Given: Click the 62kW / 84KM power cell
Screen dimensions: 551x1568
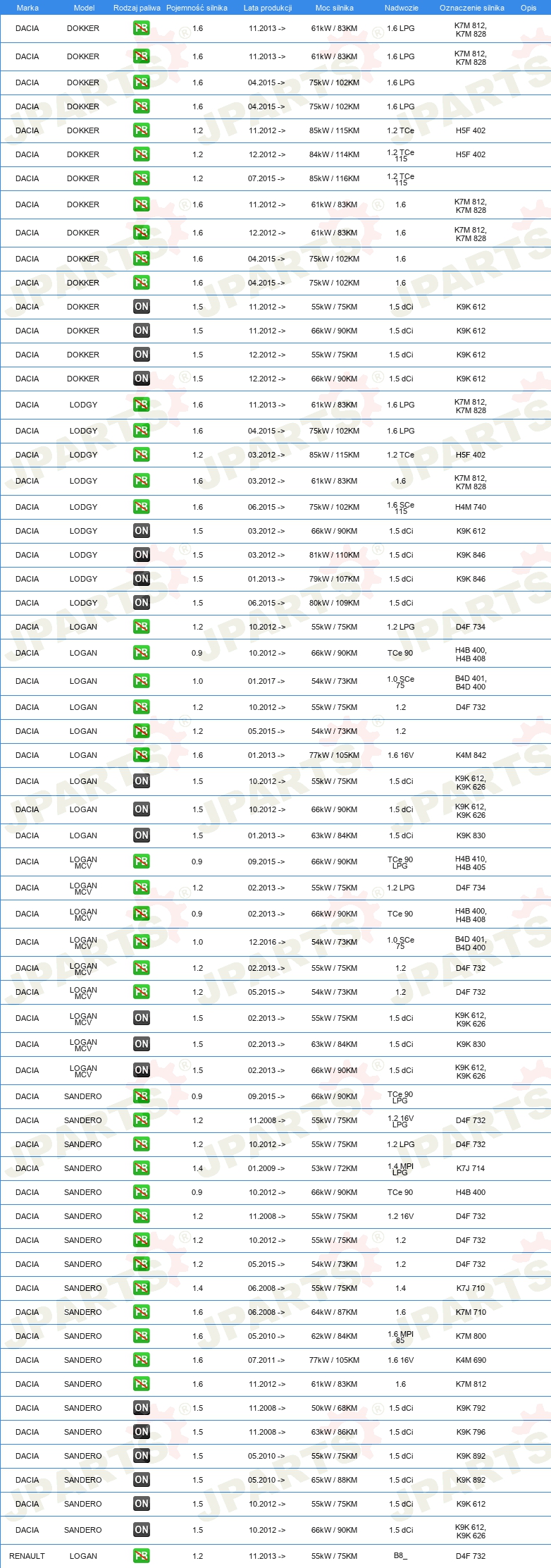Looking at the screenshot, I should [x=334, y=1336].
